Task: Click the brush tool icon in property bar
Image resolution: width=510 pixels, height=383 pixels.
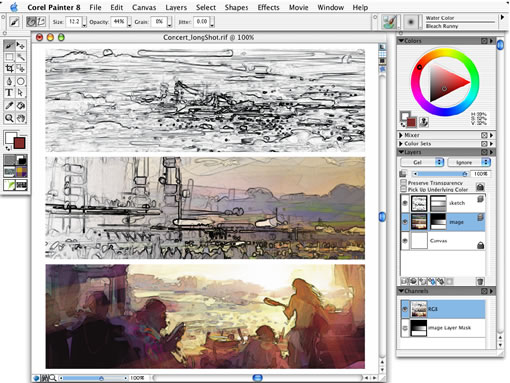Action: click(14, 22)
